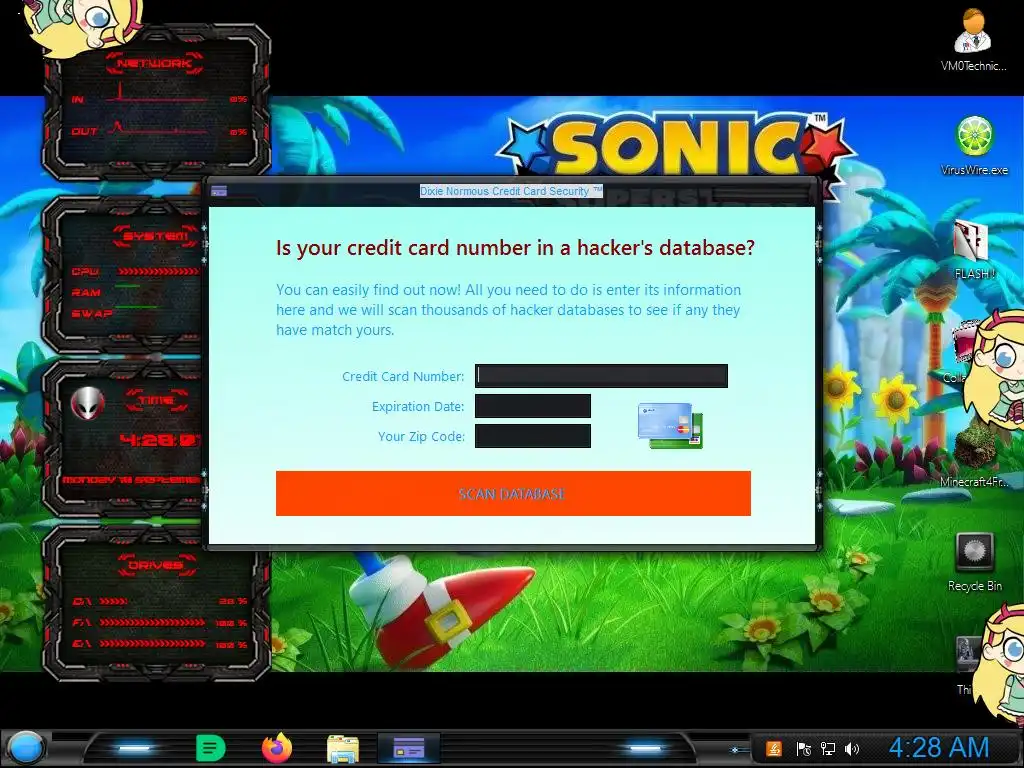Screen dimensions: 1024x768
Task: Click the Star Butterfly sticker at top-left corner
Action: click(82, 26)
